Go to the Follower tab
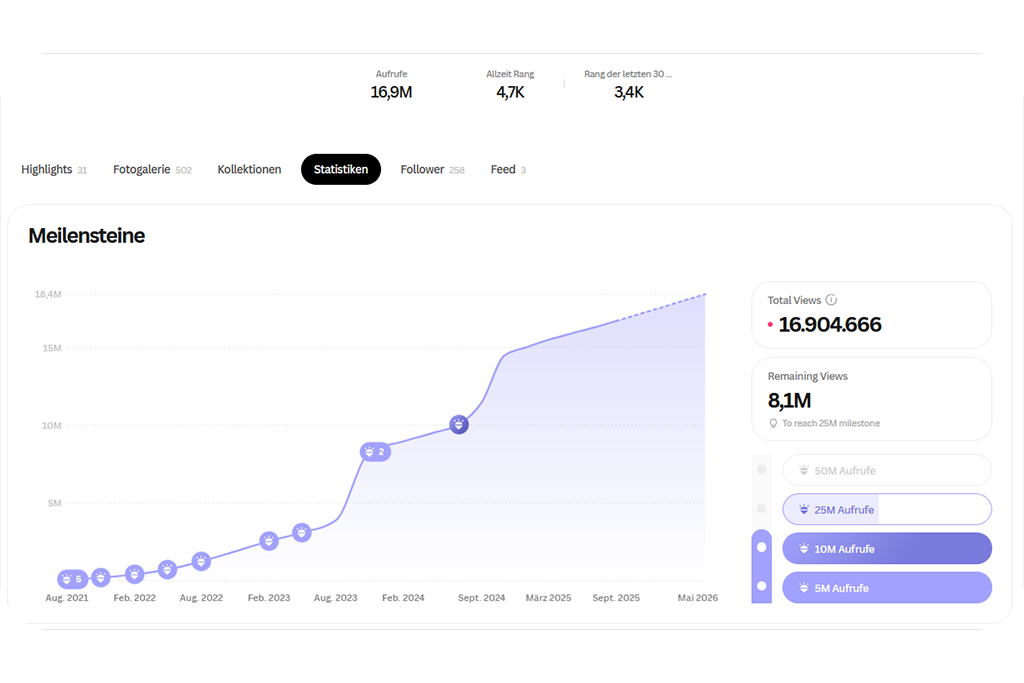The height and width of the screenshot is (683, 1024). (422, 170)
